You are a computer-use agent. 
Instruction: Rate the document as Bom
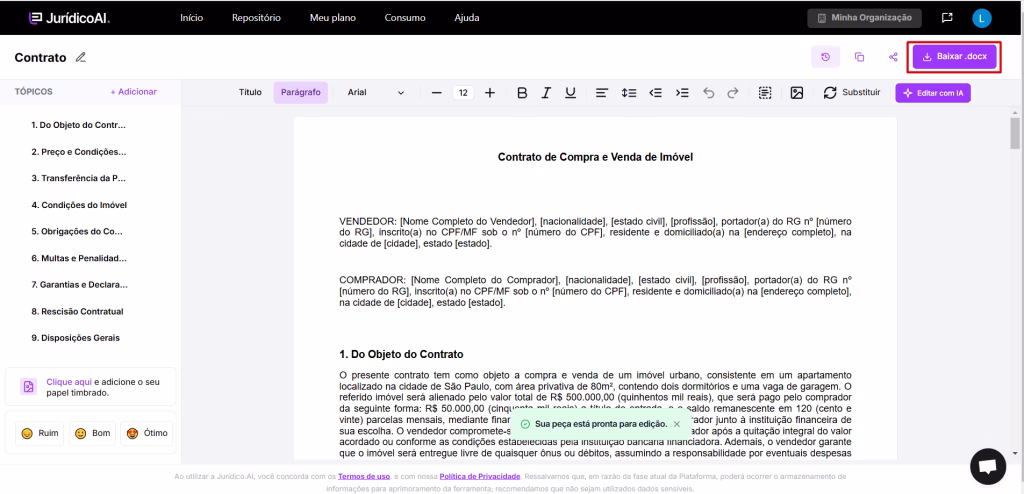[92, 433]
